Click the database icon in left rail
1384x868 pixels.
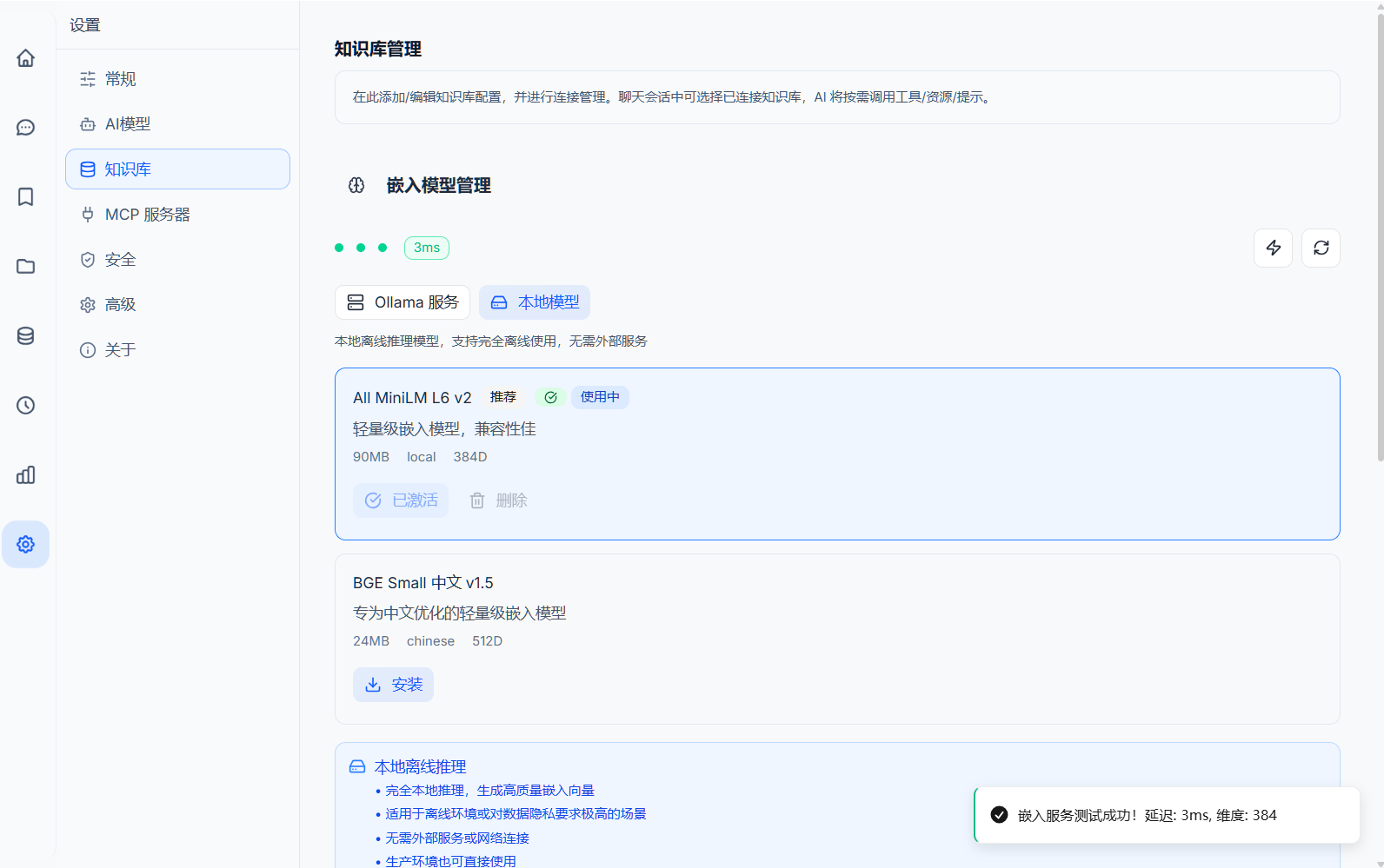pos(26,336)
